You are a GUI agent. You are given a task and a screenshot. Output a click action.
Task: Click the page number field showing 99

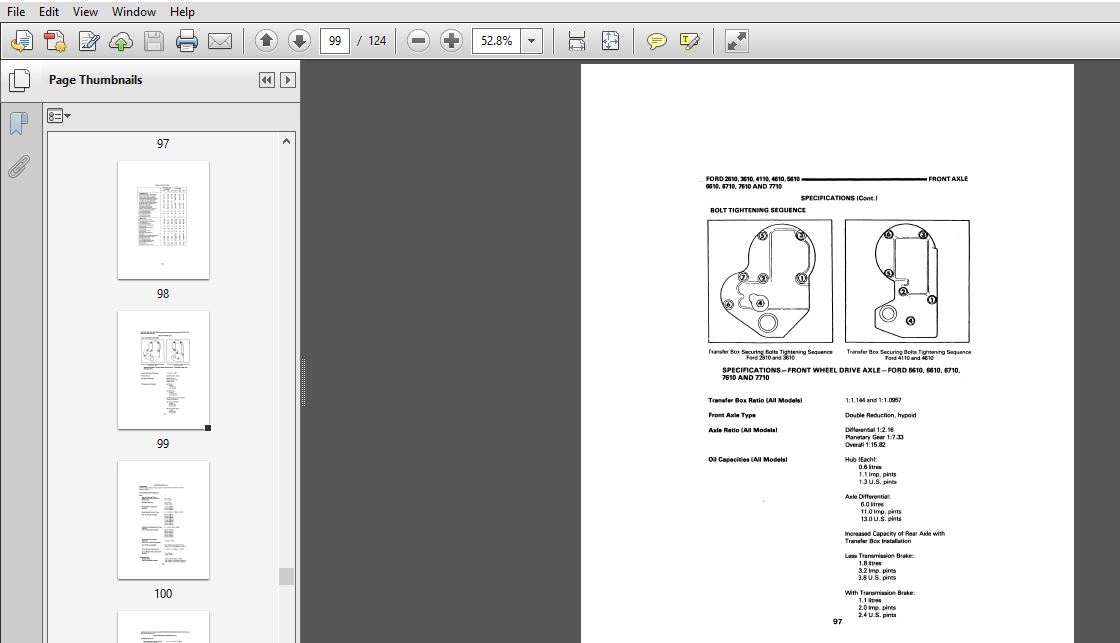pos(335,41)
